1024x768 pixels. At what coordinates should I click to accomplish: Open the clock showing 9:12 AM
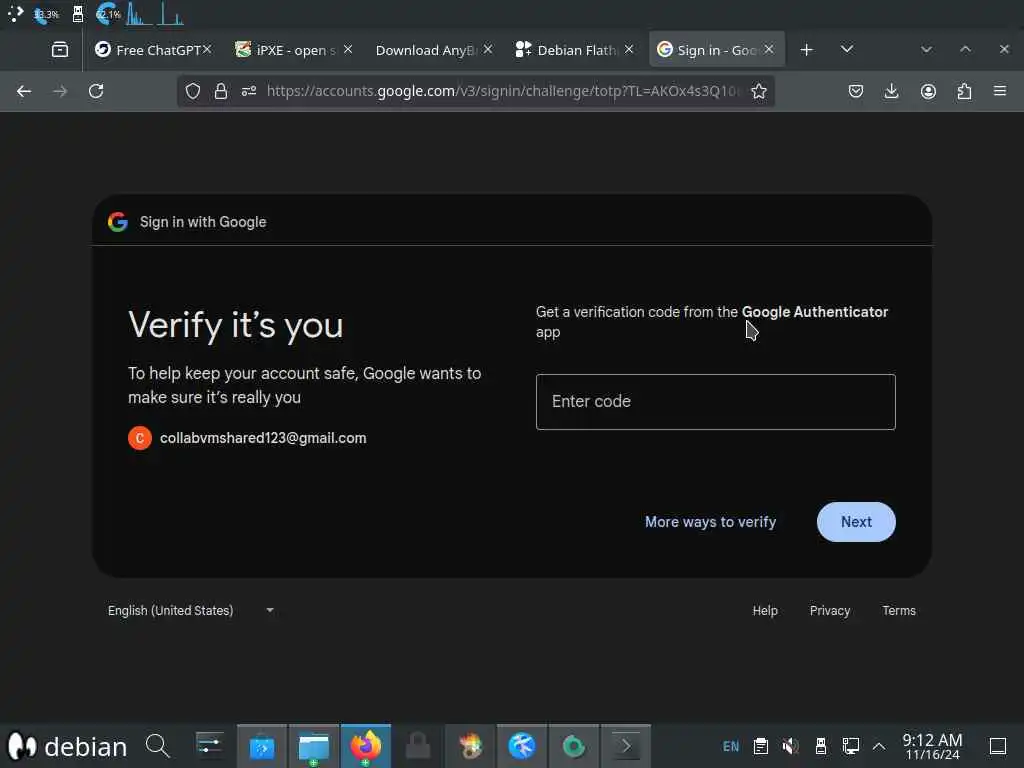(x=932, y=746)
